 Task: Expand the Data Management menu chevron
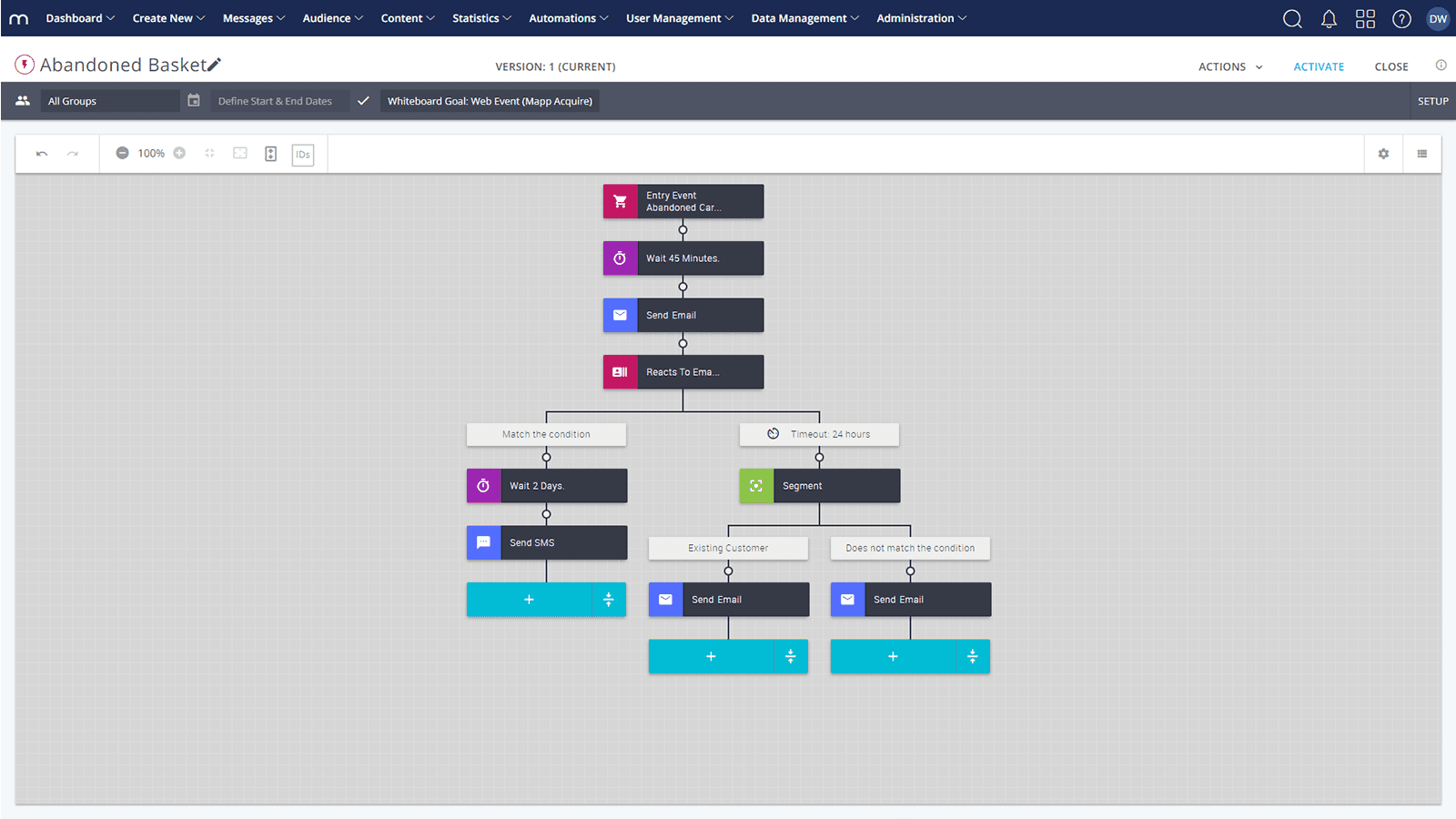coord(854,17)
